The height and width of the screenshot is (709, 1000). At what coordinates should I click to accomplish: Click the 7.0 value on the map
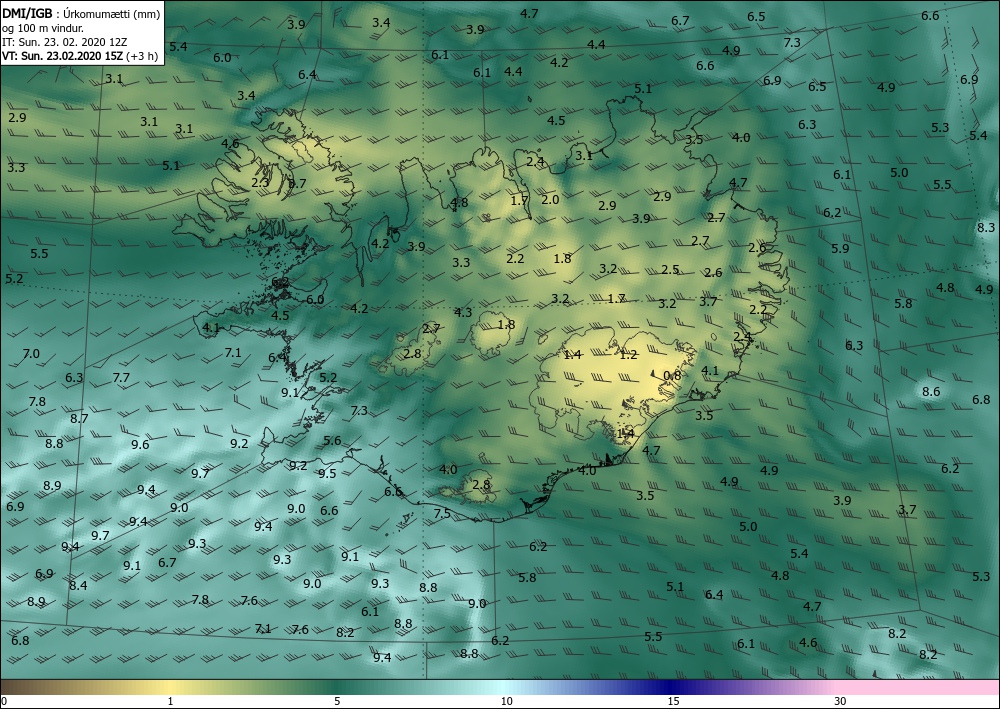31,353
